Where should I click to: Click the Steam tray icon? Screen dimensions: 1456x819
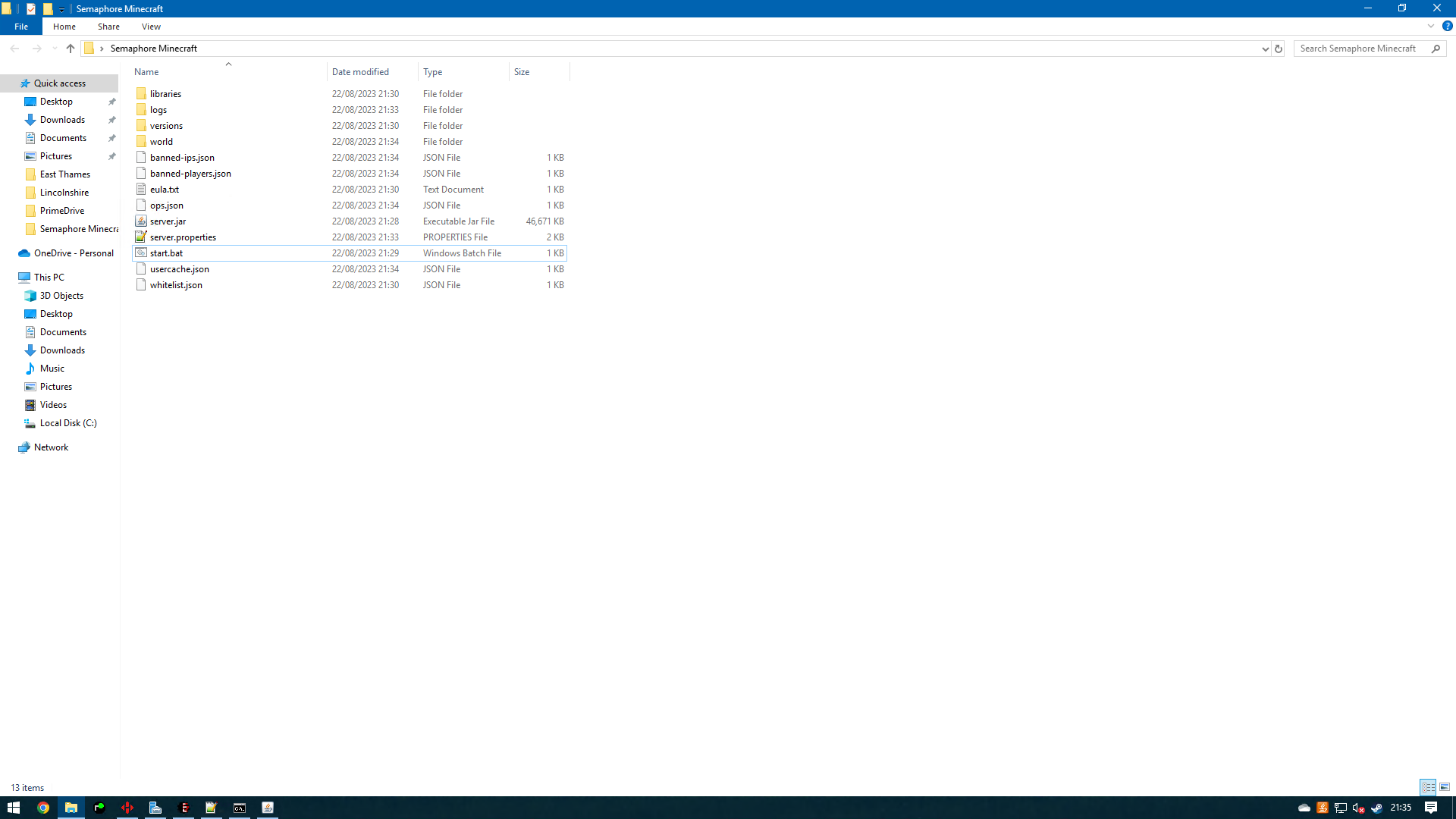pyautogui.click(x=1376, y=808)
